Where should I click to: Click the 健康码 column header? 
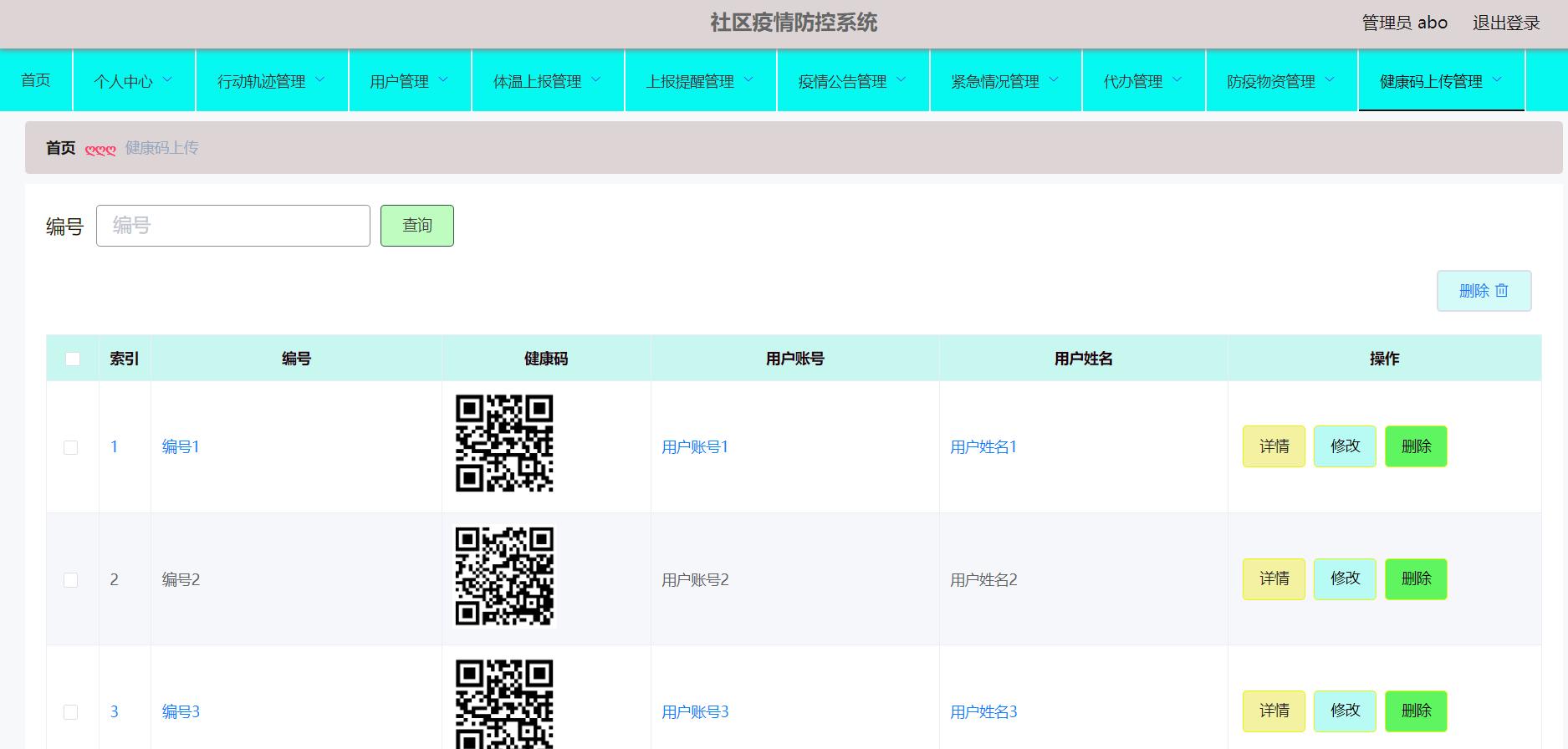tap(546, 359)
